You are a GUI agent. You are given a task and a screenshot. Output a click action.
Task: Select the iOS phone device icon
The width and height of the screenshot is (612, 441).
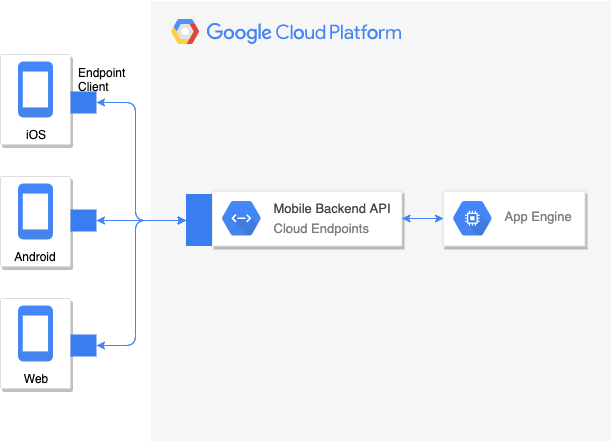[x=36, y=89]
